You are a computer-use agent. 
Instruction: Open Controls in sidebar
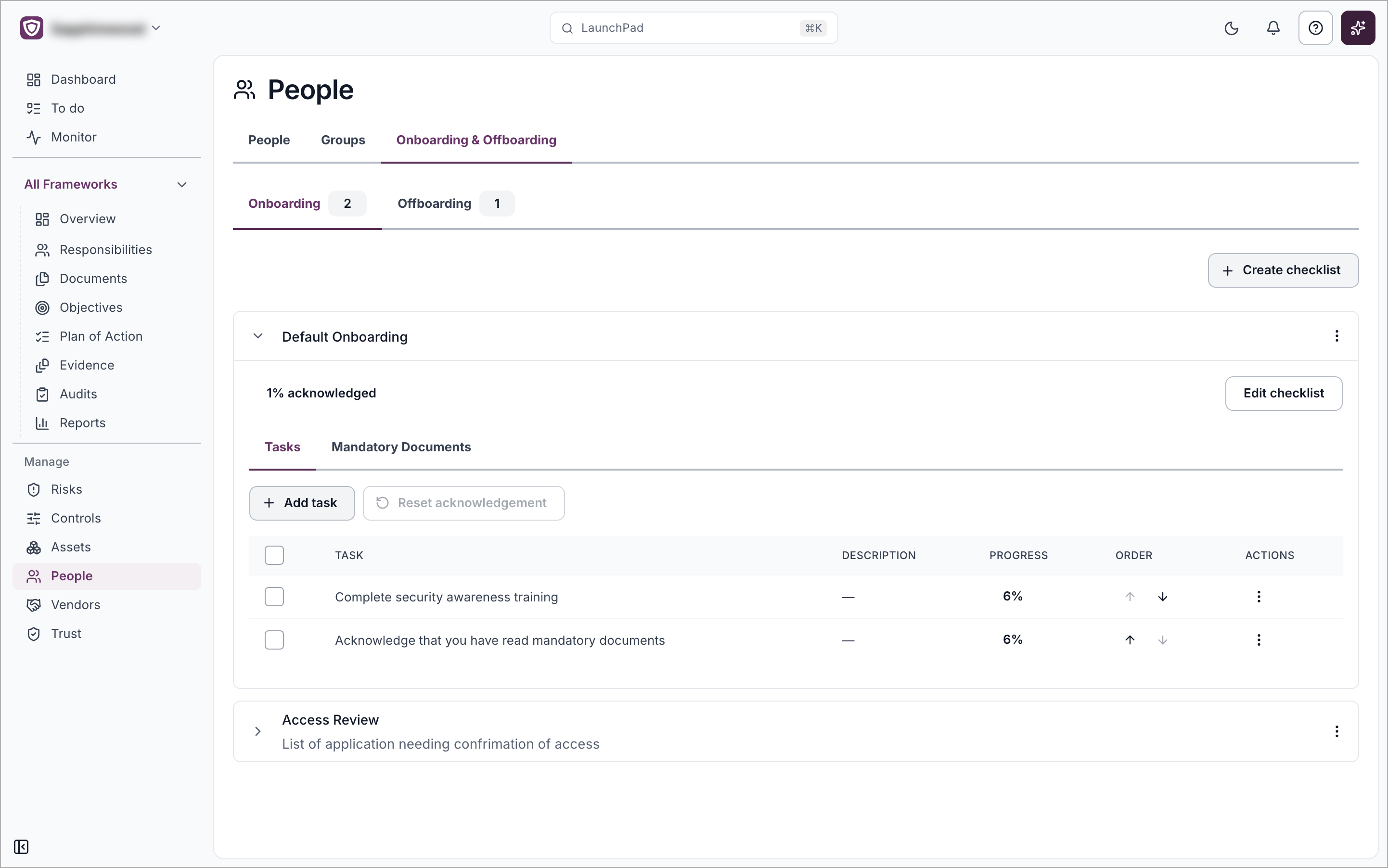coord(107,518)
